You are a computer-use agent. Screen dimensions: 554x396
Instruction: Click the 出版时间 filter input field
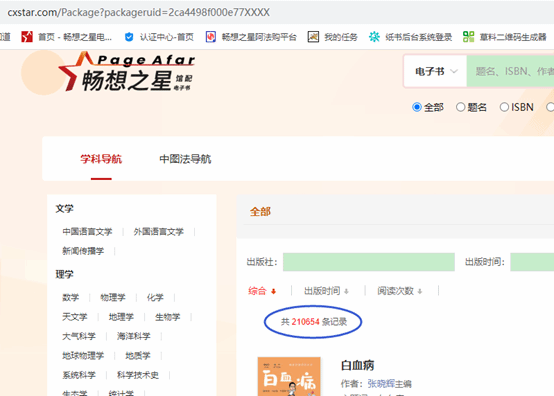pos(532,262)
